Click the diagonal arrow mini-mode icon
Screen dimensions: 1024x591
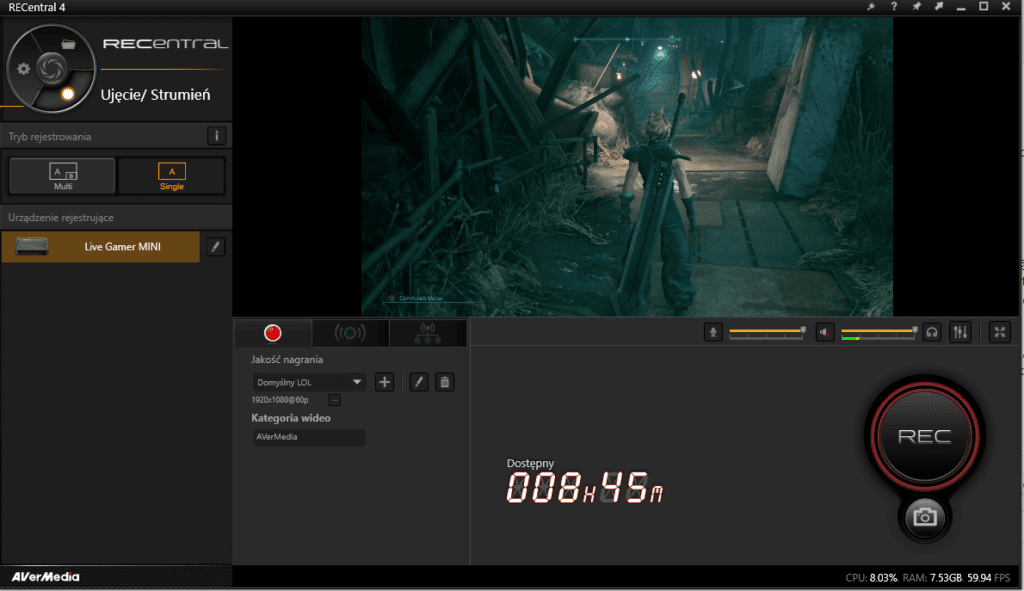[938, 7]
